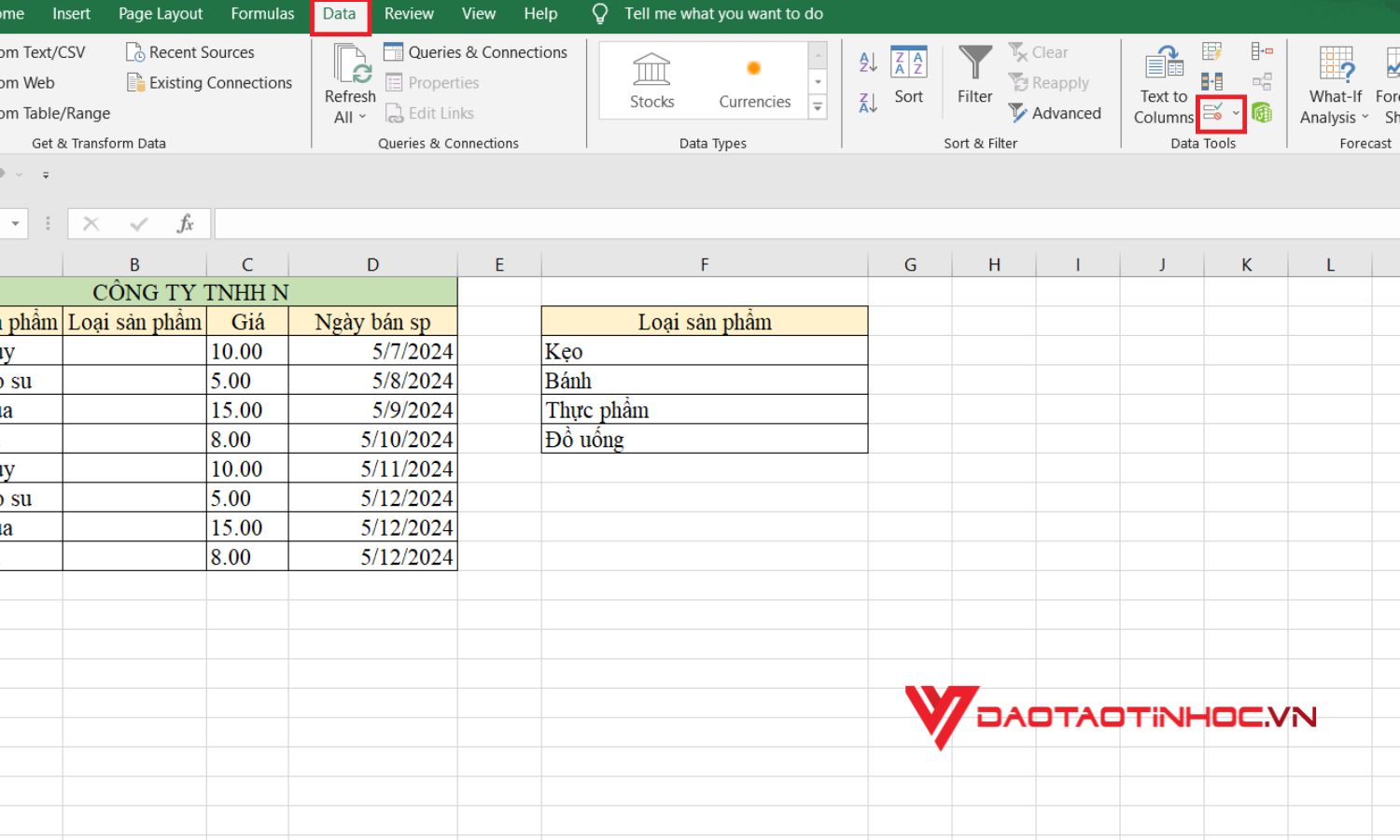Toggle Queries & Connections pane
1400x840 pixels.
[478, 51]
